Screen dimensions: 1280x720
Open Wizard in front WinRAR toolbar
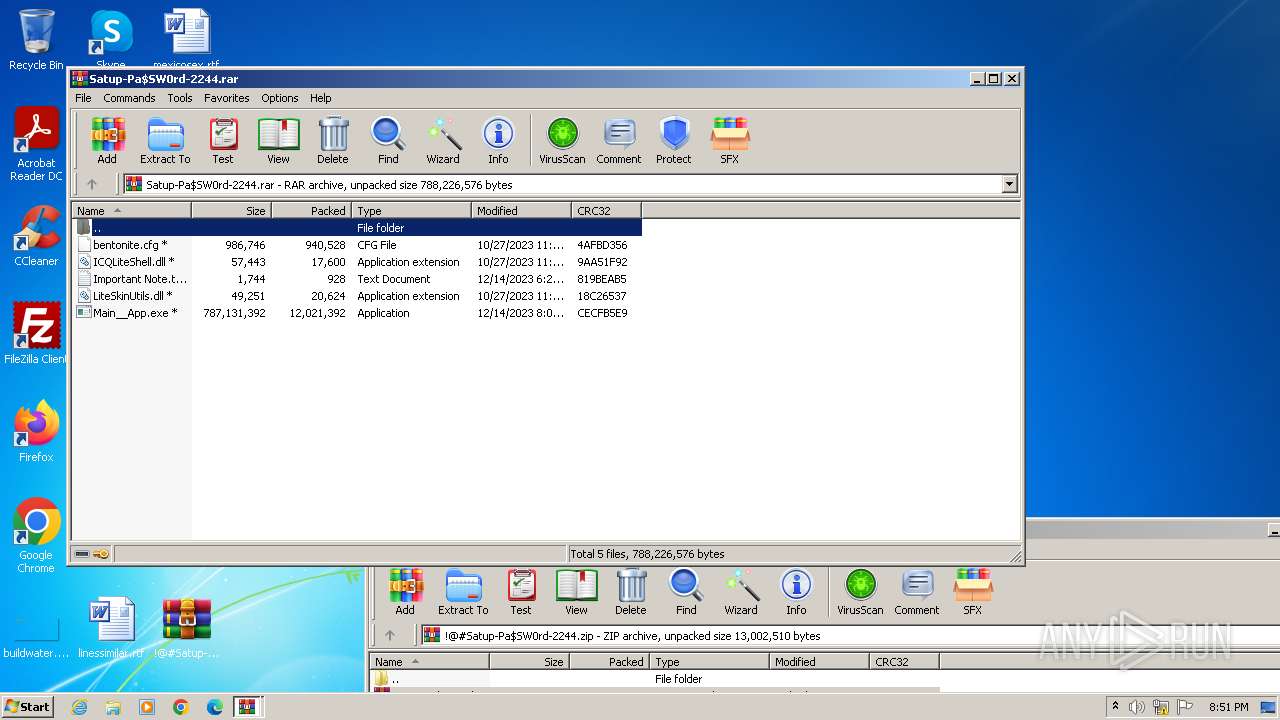click(x=443, y=141)
